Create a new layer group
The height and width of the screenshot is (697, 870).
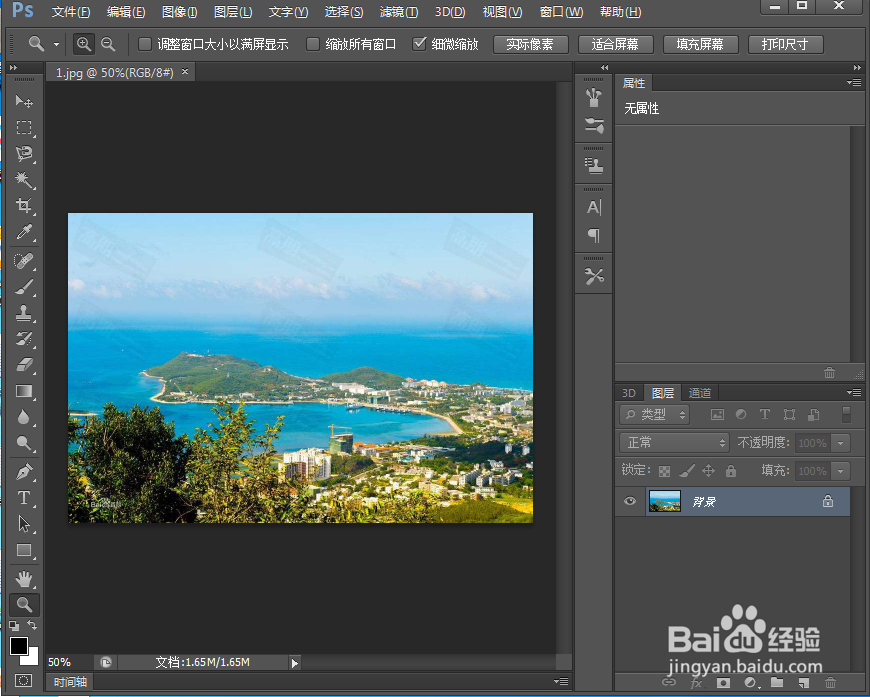click(x=777, y=683)
